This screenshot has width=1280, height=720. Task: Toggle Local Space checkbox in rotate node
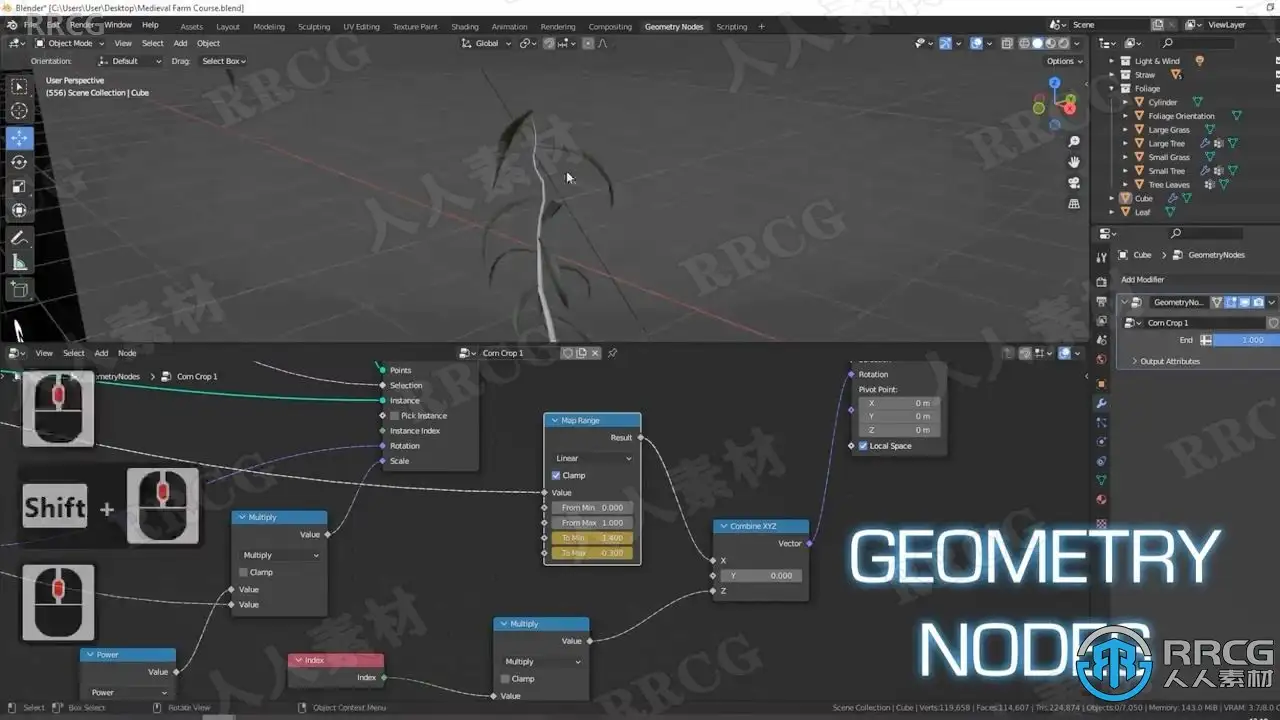[863, 446]
